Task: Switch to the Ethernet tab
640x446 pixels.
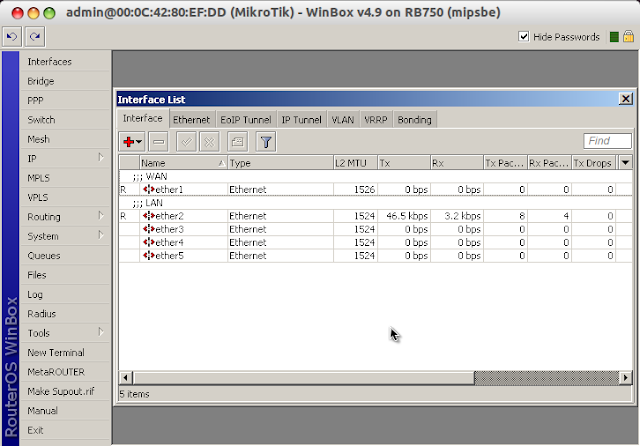Action: click(191, 120)
